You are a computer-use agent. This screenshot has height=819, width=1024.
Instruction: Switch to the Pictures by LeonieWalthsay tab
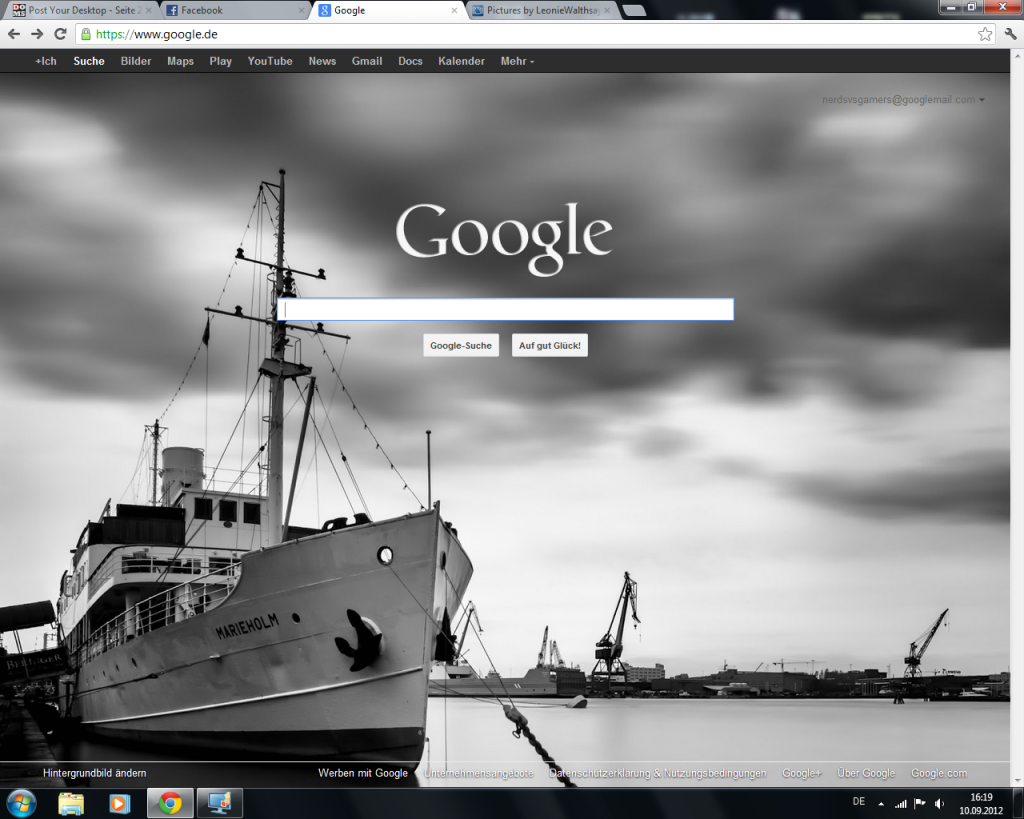tap(542, 10)
